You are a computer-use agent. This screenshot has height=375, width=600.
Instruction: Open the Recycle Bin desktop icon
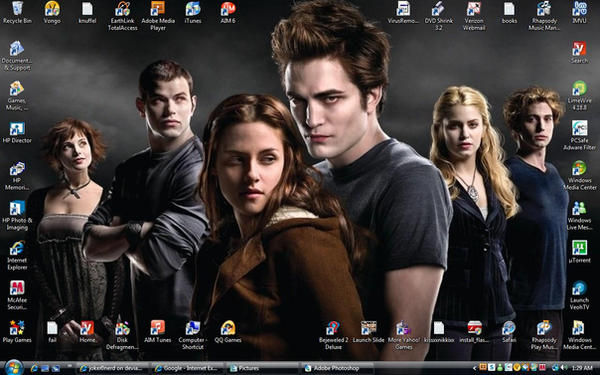(x=17, y=13)
